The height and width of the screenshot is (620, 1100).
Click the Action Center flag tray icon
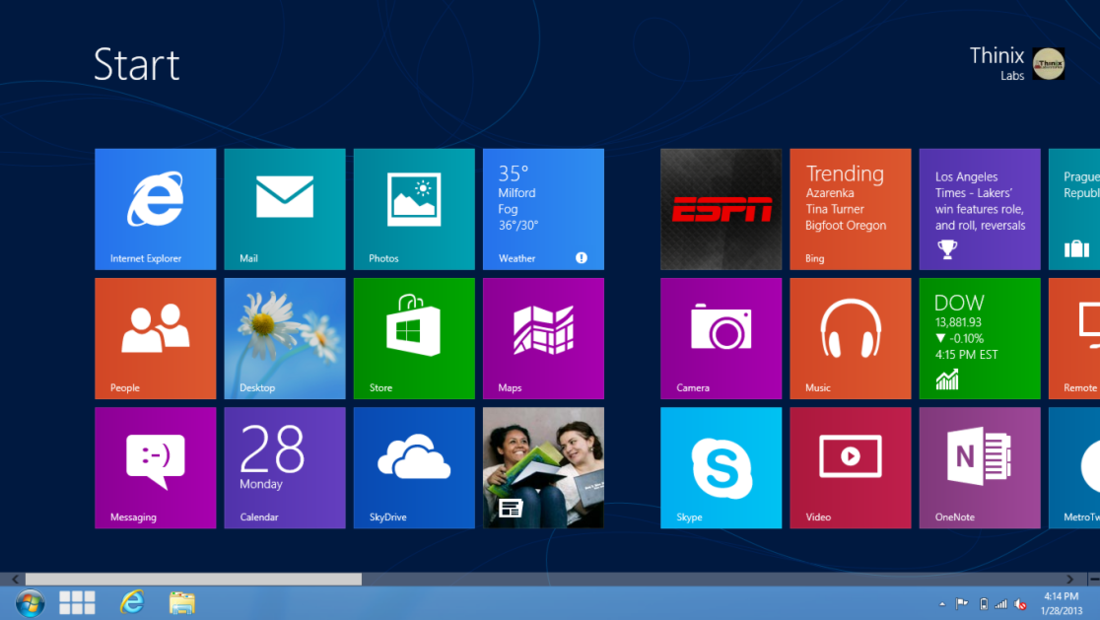coord(962,603)
